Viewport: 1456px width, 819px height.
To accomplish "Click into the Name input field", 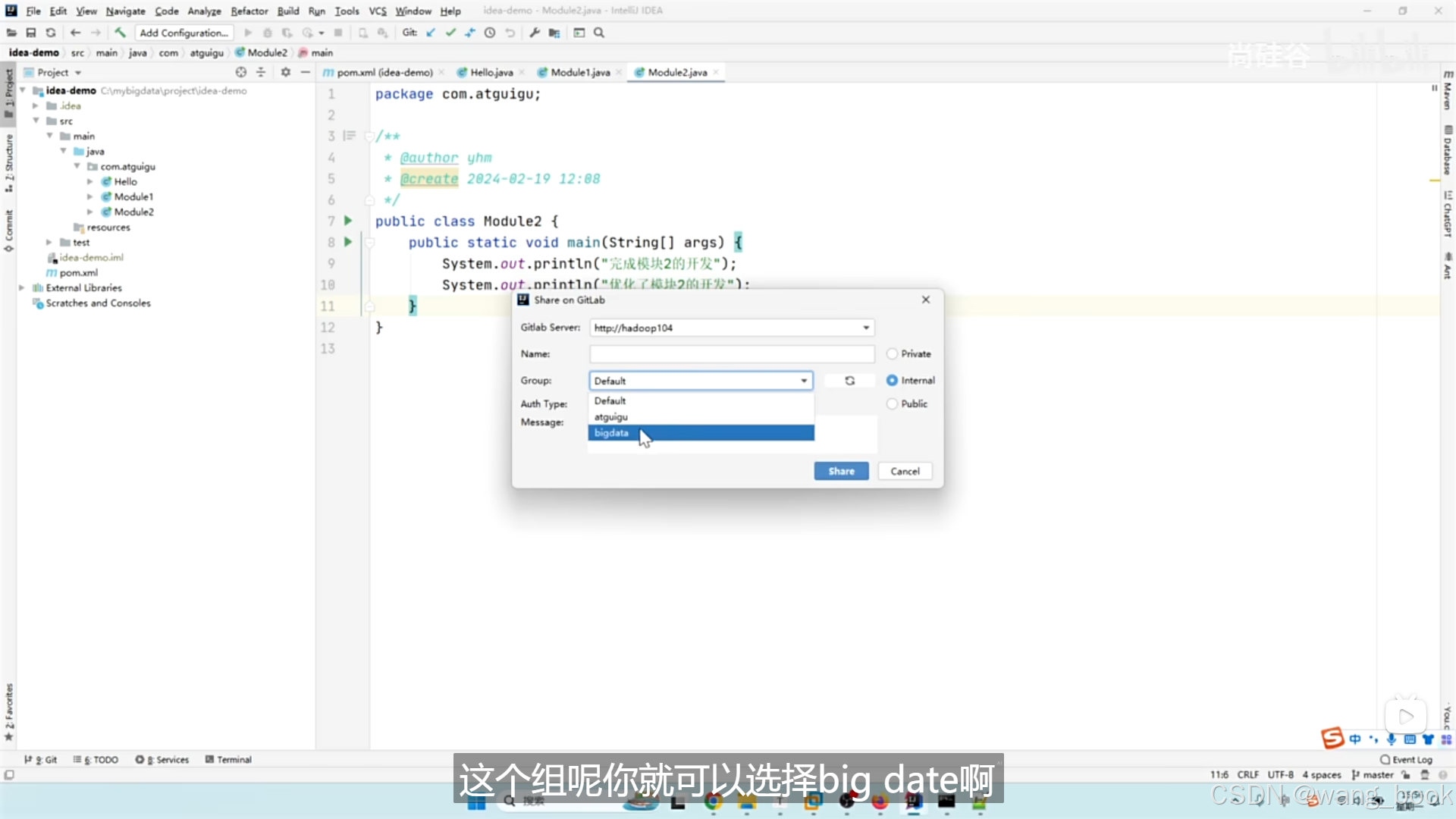I will point(732,354).
